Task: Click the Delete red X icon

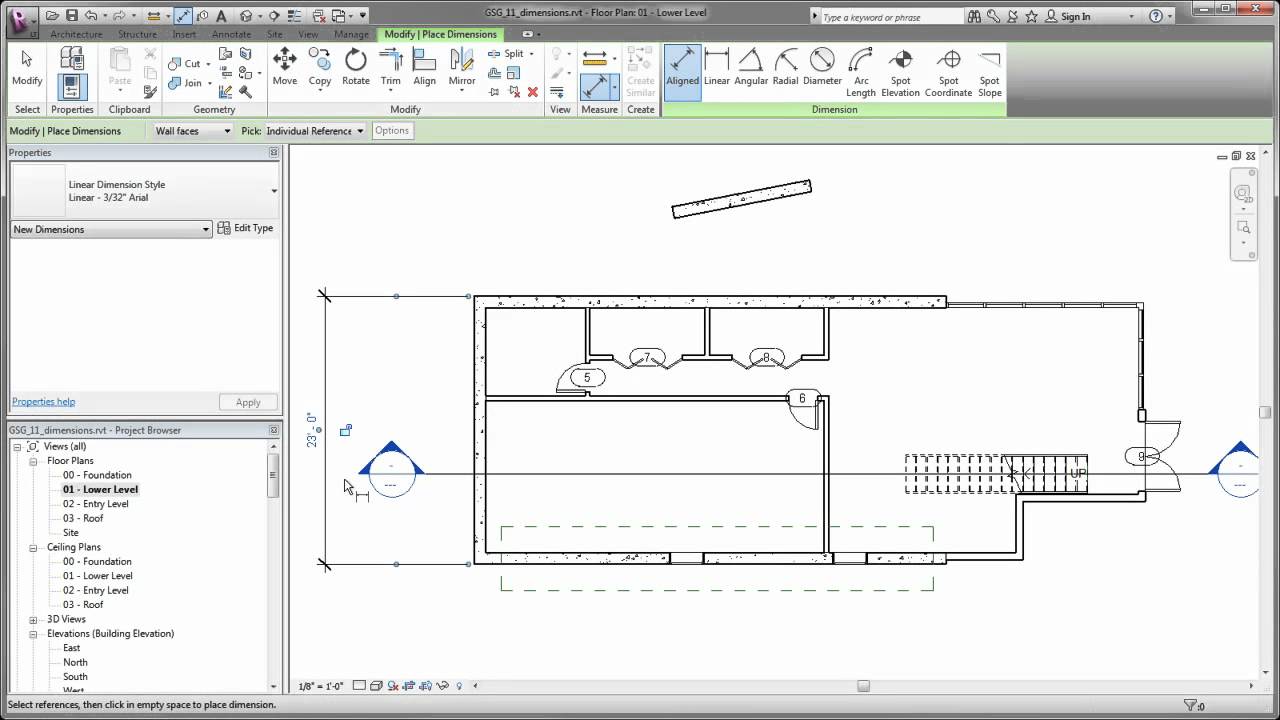Action: [532, 92]
